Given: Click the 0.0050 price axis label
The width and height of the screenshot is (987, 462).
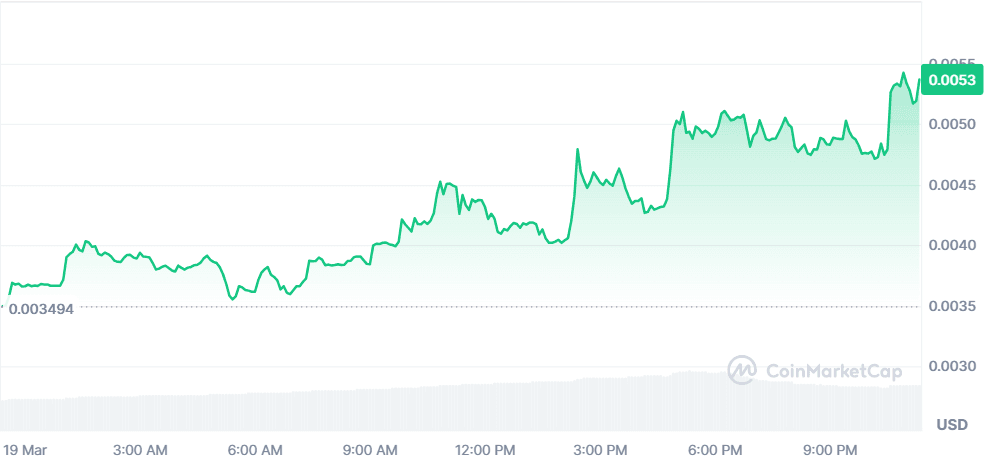Looking at the screenshot, I should pos(948,124).
